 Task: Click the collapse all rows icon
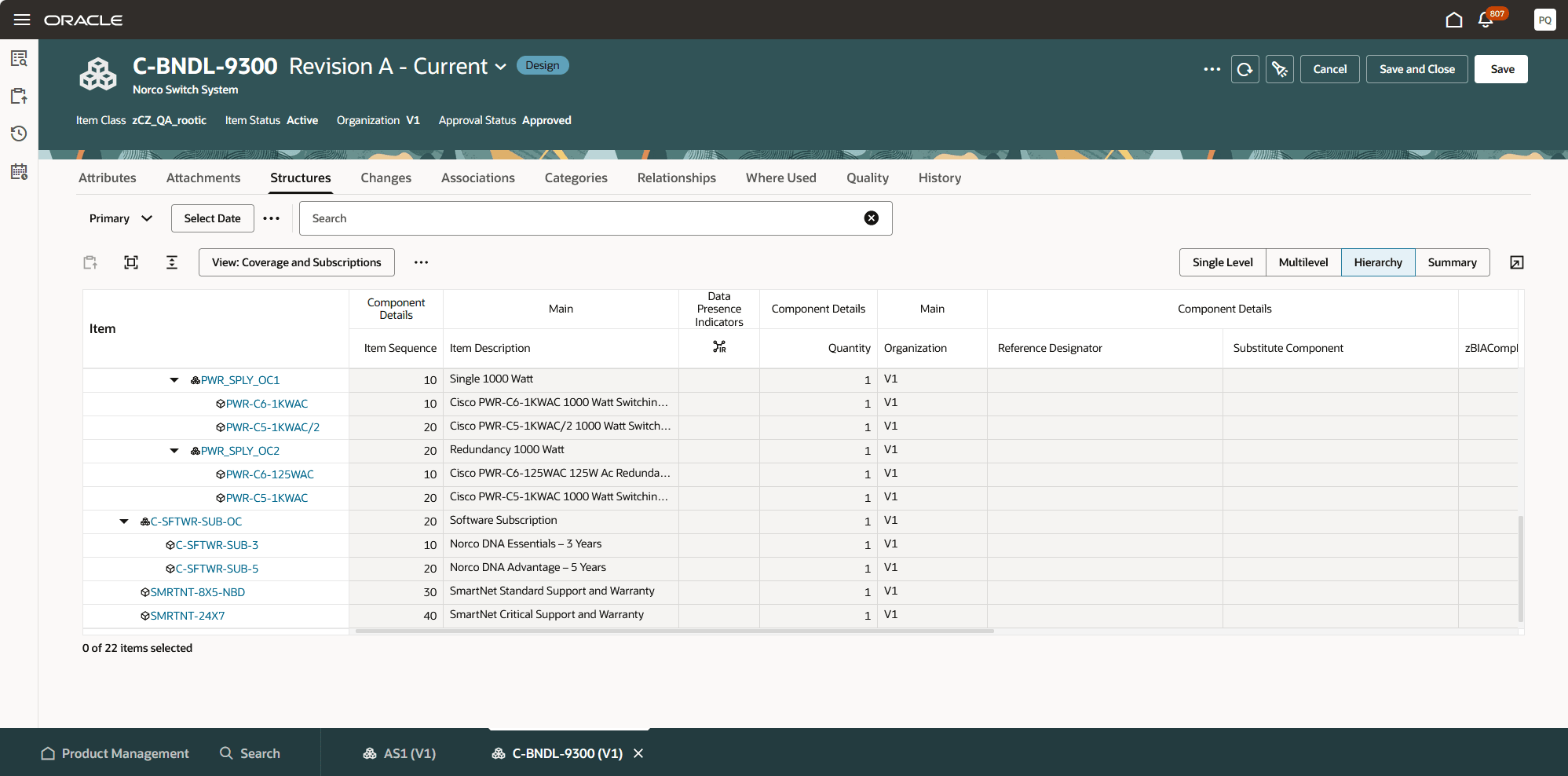pyautogui.click(x=172, y=262)
